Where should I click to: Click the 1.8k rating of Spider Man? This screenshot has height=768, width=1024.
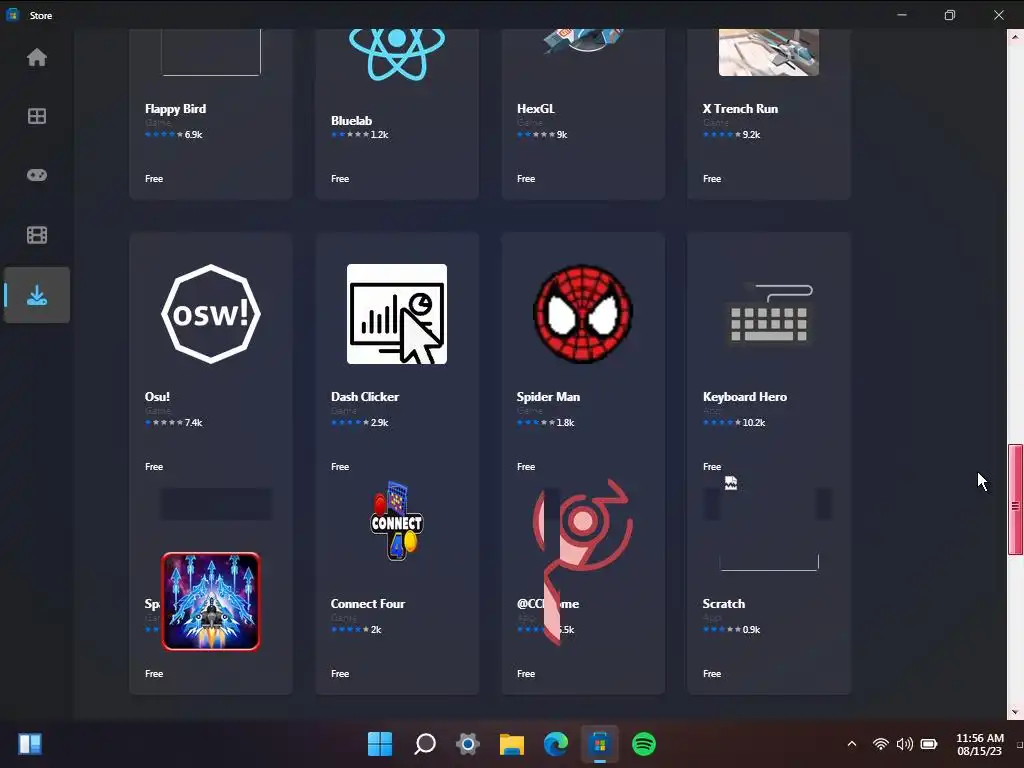pyautogui.click(x=566, y=423)
